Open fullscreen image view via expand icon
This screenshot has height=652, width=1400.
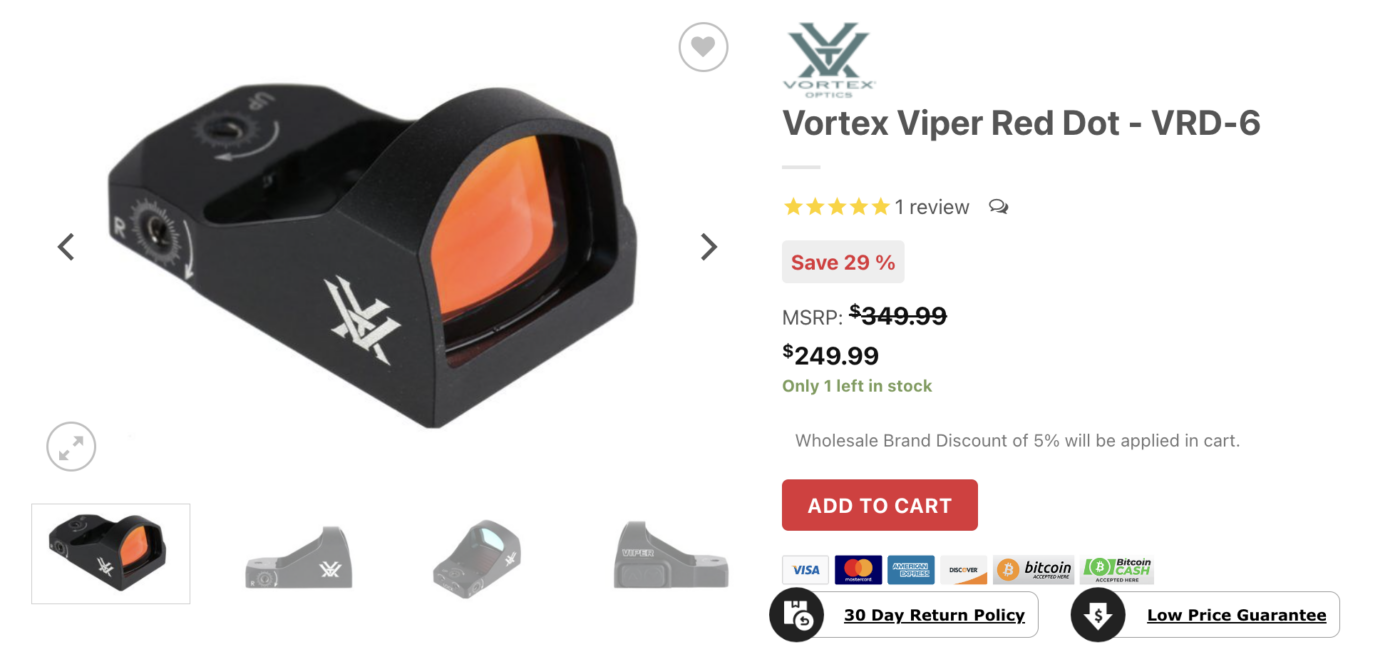[71, 447]
